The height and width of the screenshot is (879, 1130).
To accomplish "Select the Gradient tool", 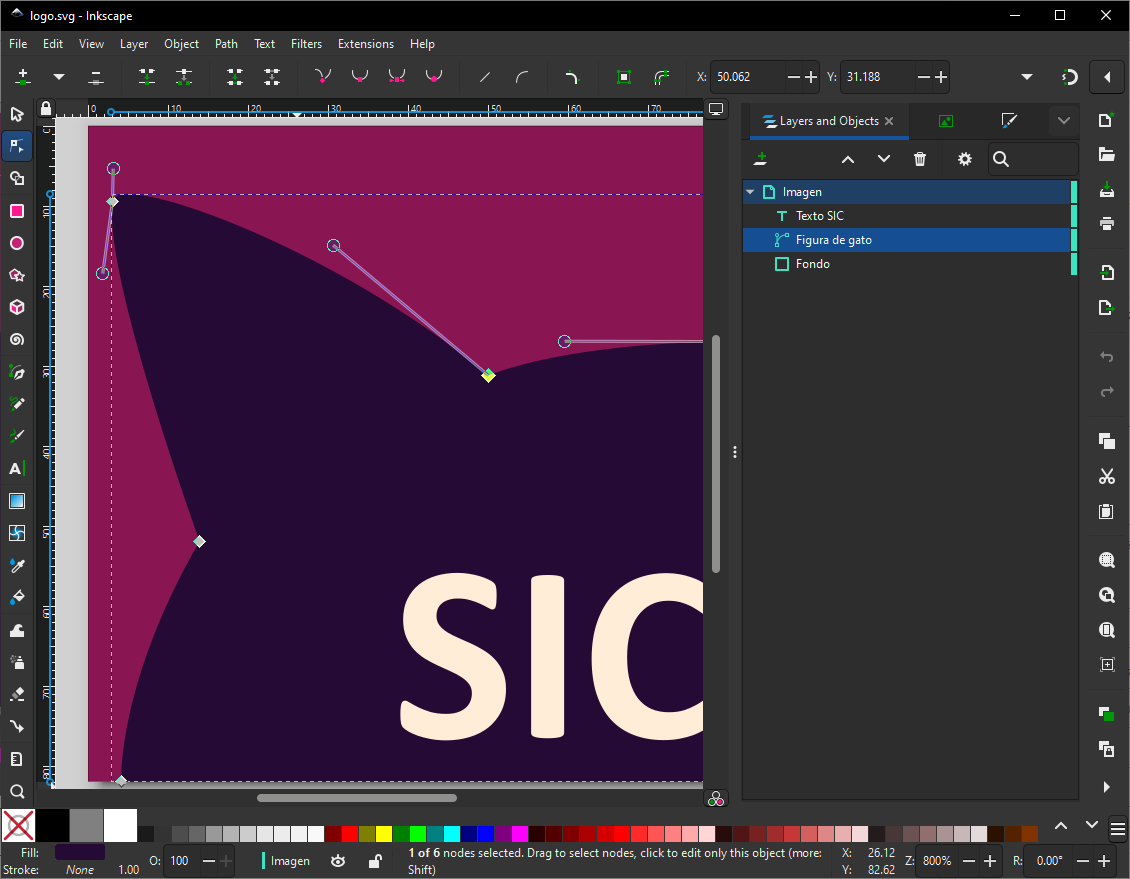I will (16, 501).
